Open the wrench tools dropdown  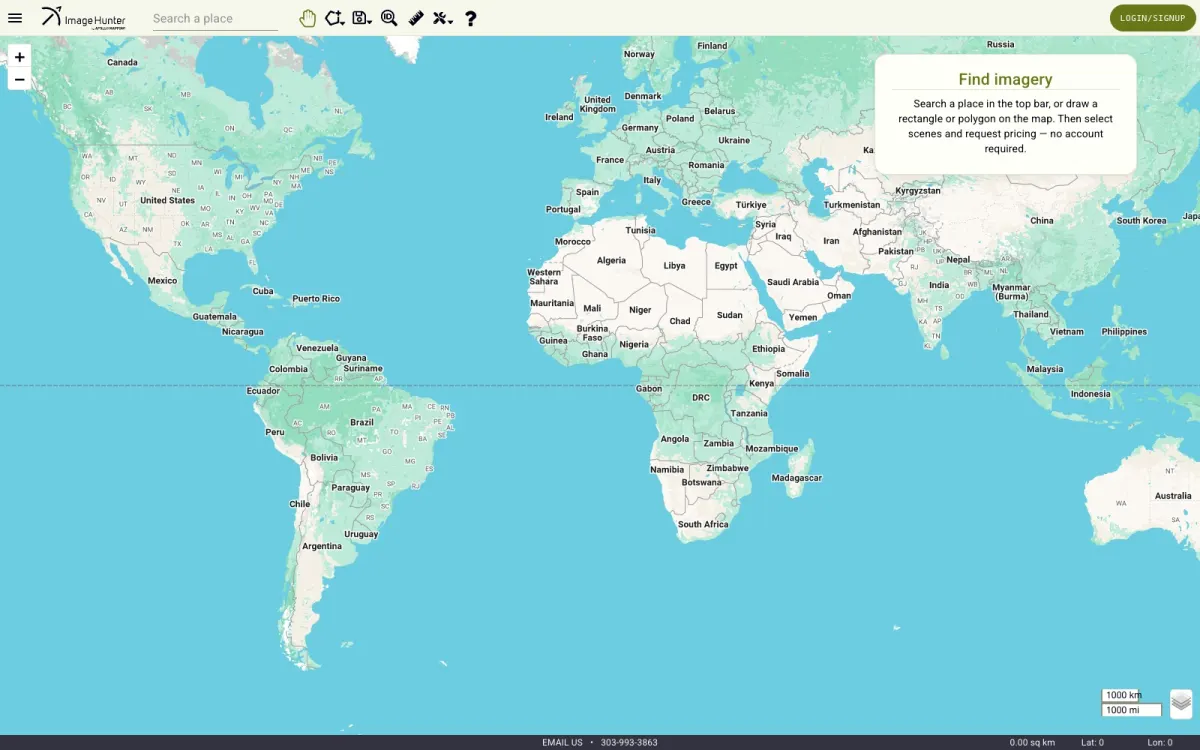[443, 18]
